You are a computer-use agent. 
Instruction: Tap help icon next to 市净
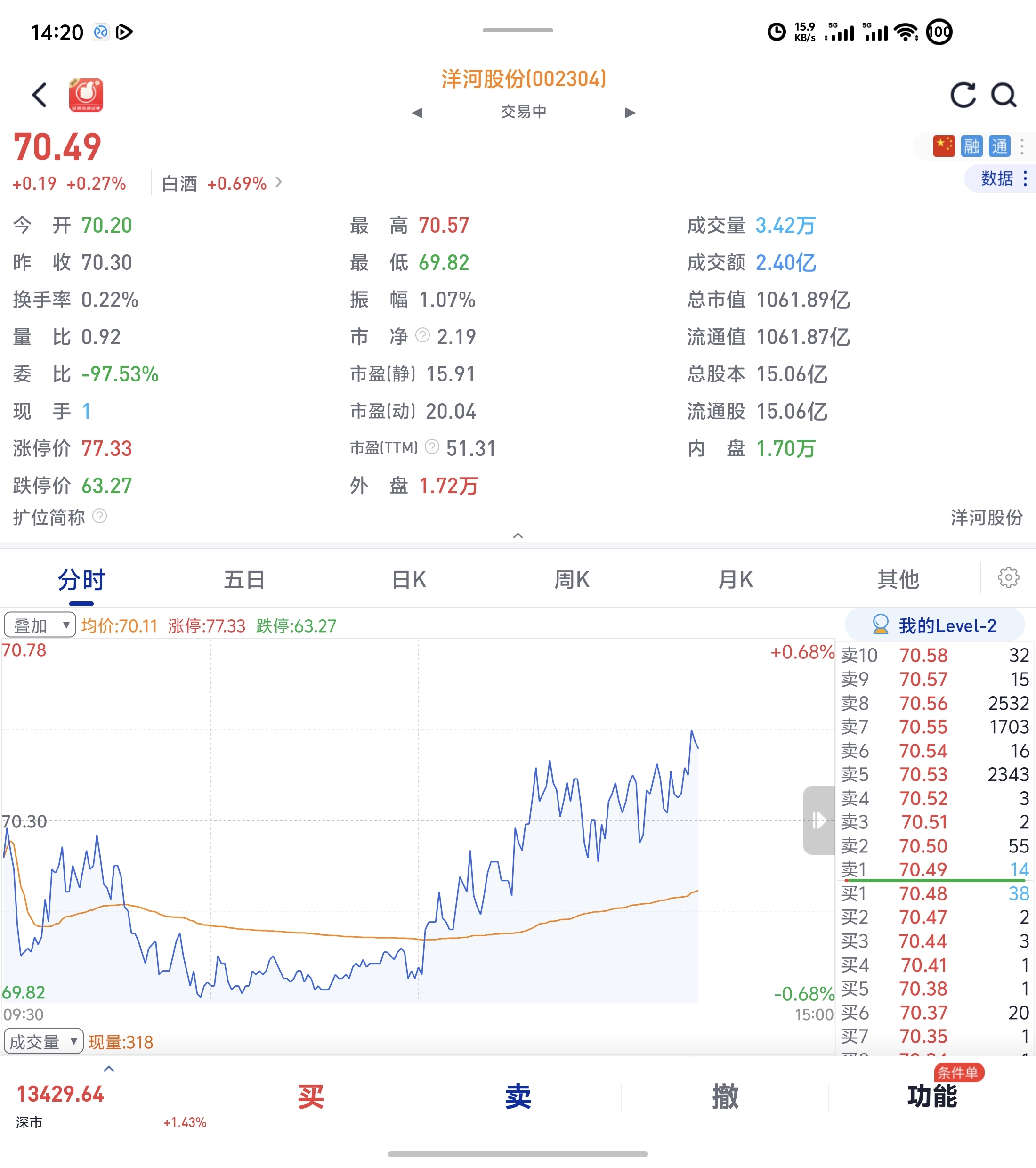pyautogui.click(x=422, y=335)
